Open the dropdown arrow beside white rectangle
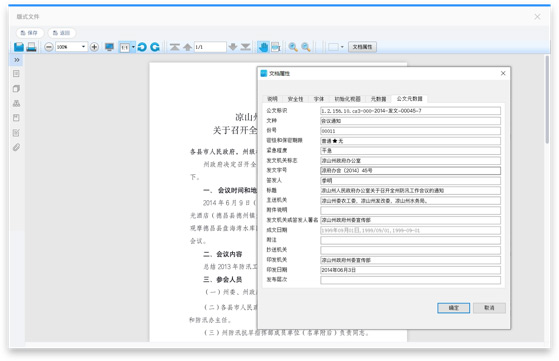559x361 pixels. [342, 47]
